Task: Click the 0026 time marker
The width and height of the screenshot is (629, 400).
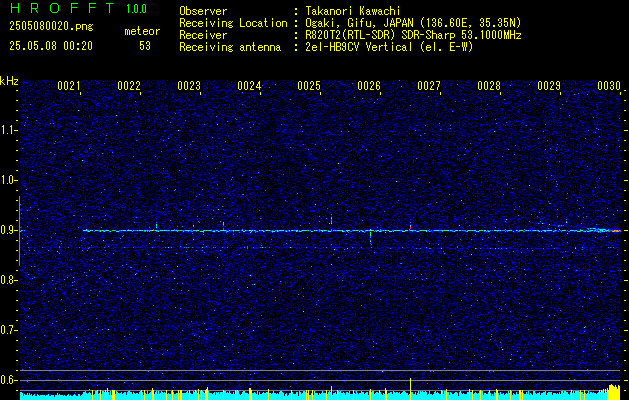Action: point(369,86)
